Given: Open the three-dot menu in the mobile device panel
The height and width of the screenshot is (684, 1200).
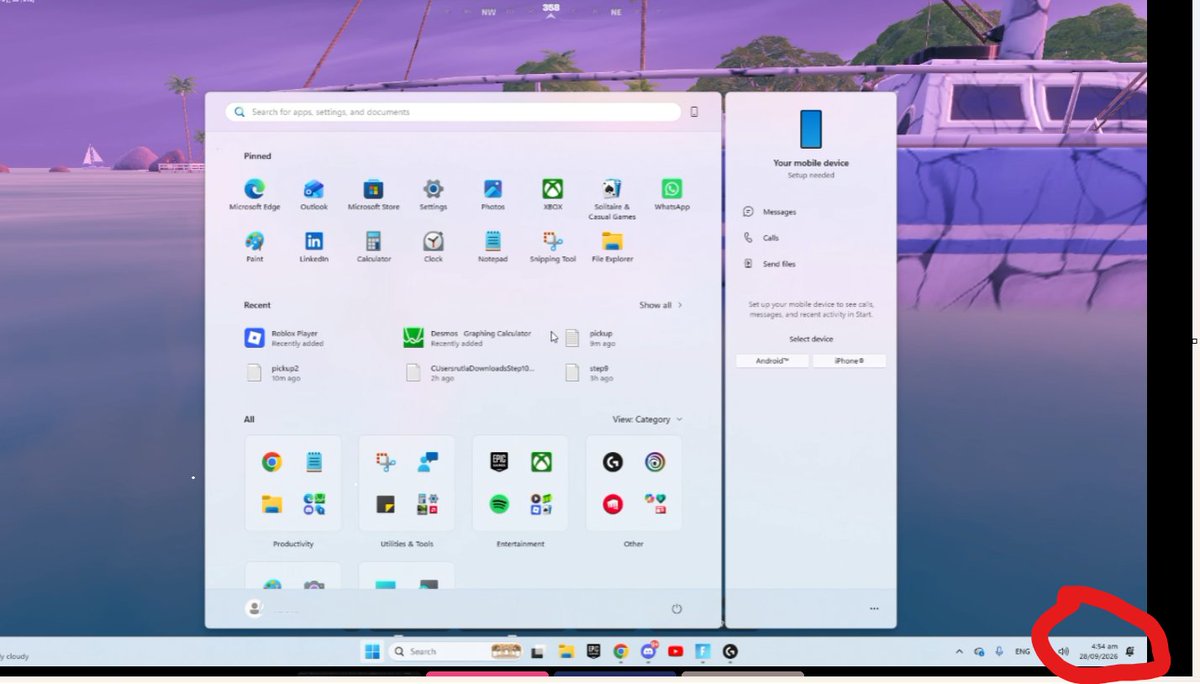Looking at the screenshot, I should [x=874, y=609].
